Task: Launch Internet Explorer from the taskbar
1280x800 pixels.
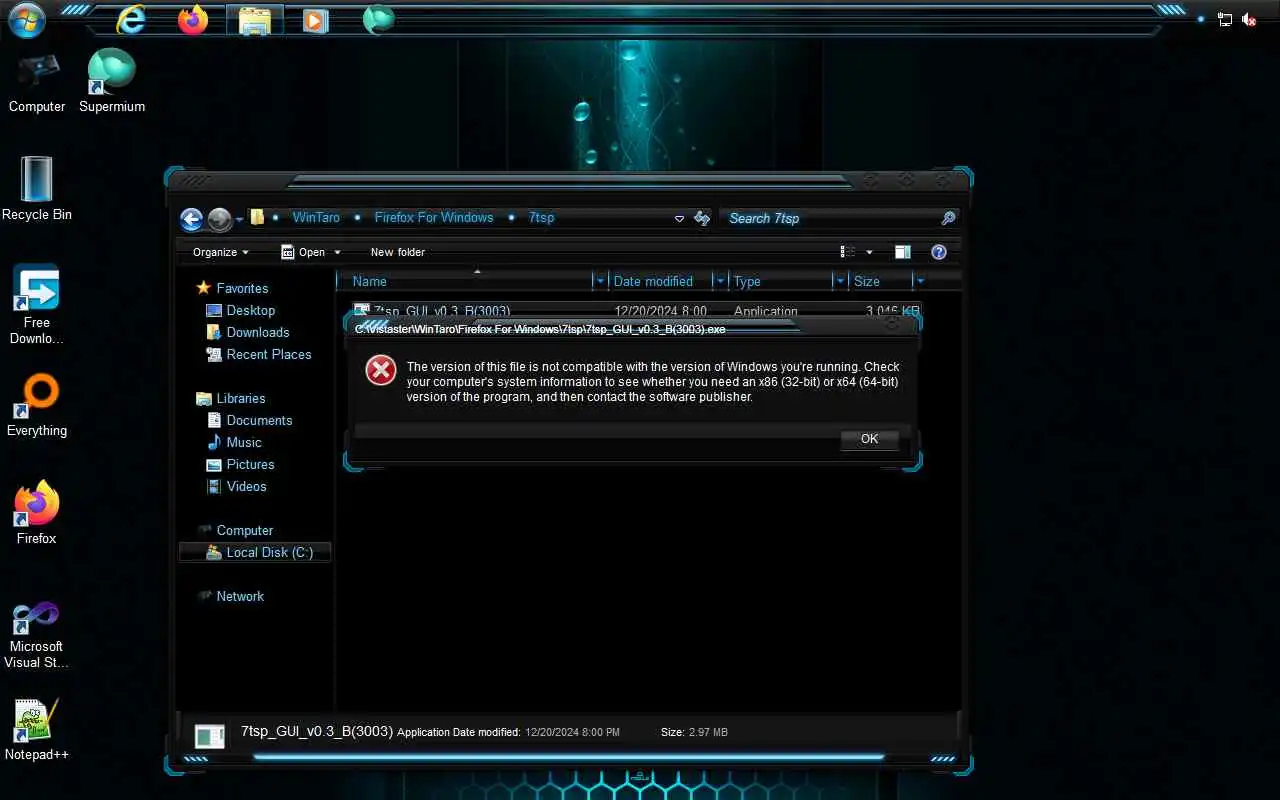Action: [131, 19]
